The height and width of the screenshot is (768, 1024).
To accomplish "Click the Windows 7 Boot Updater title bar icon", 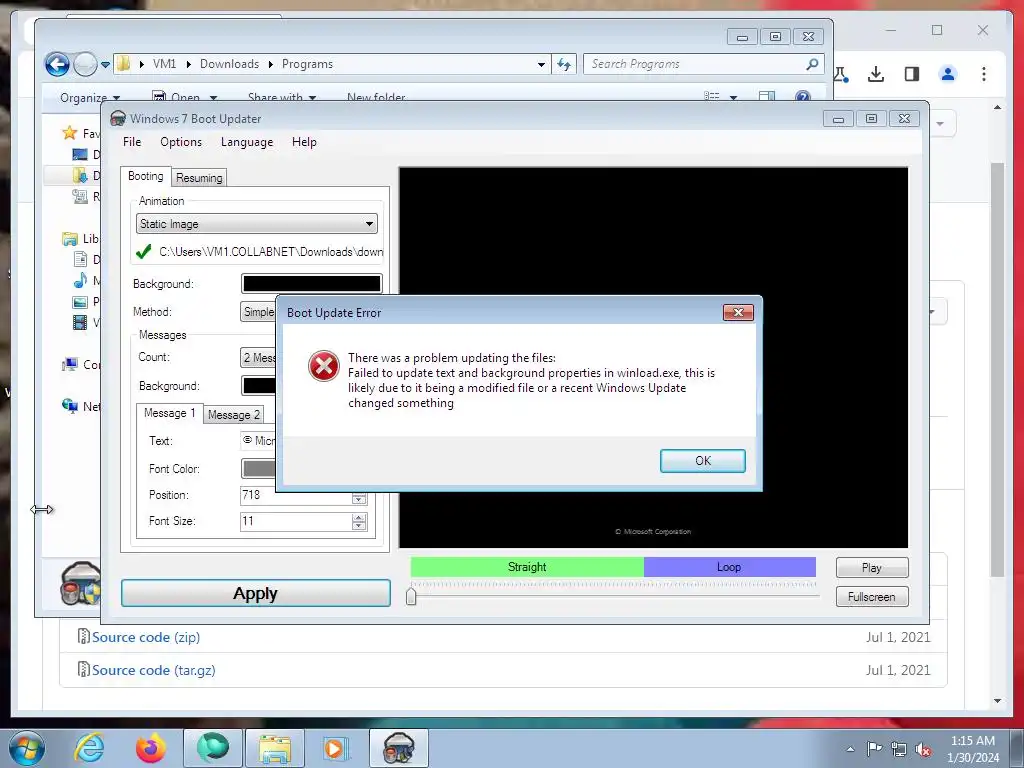I will pos(118,118).
